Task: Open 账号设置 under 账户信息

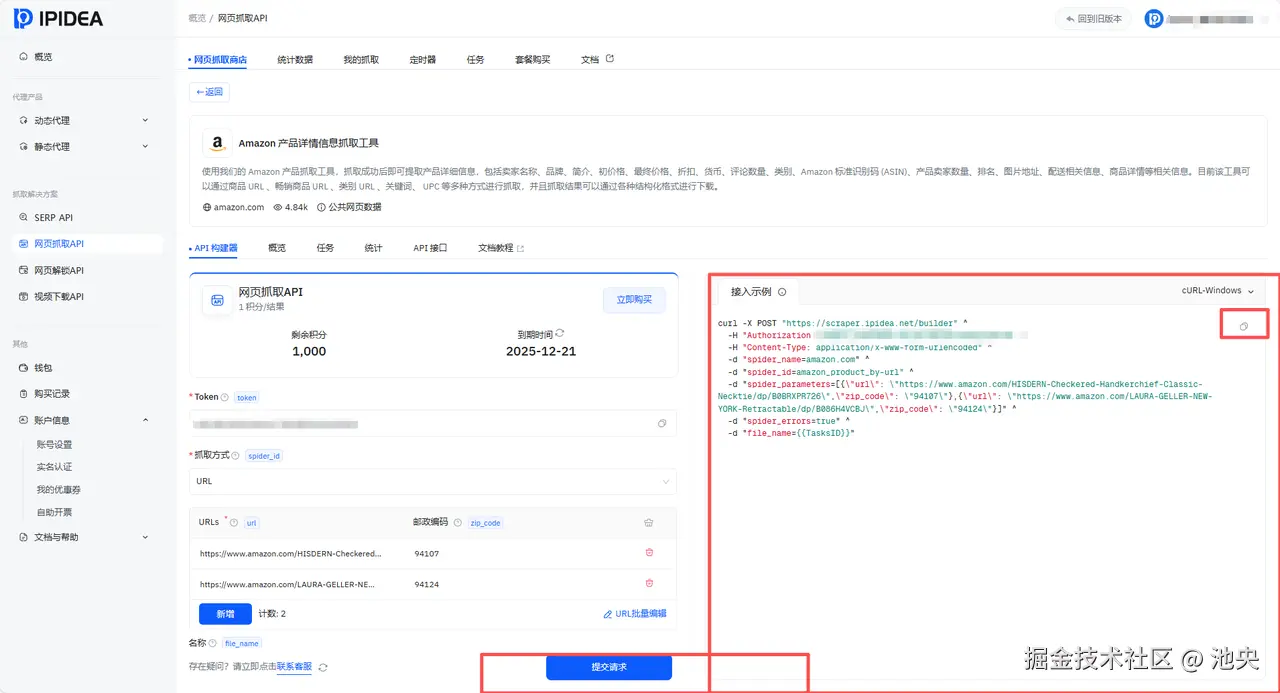Action: coord(54,444)
